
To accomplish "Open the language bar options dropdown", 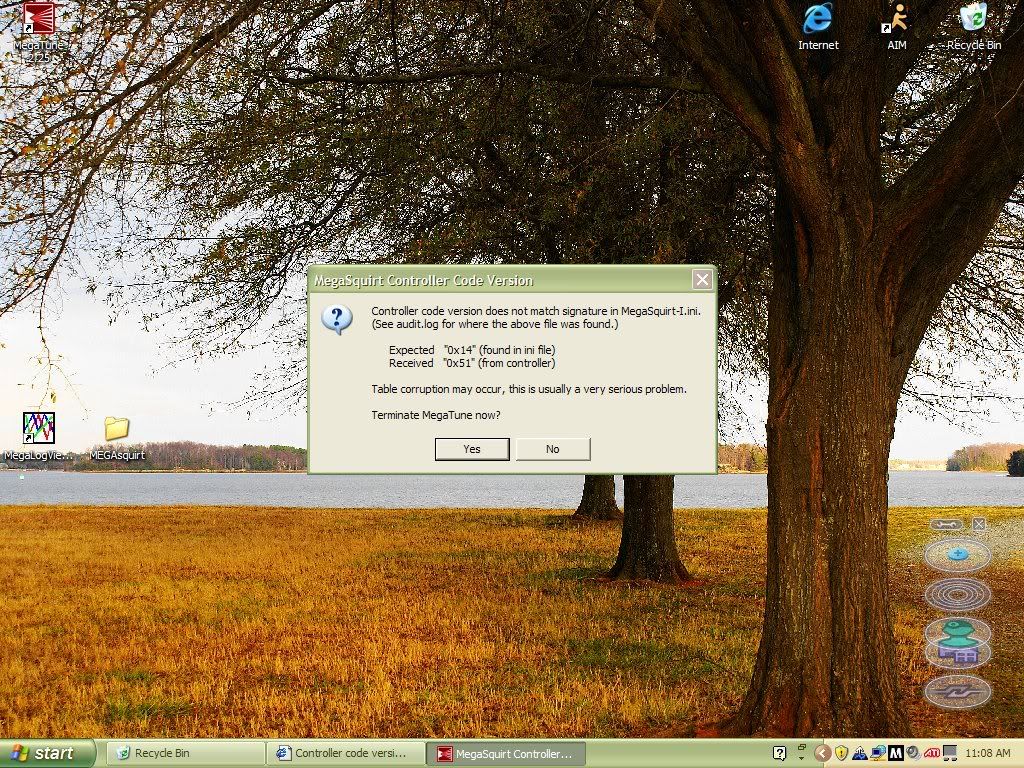I will (x=801, y=758).
